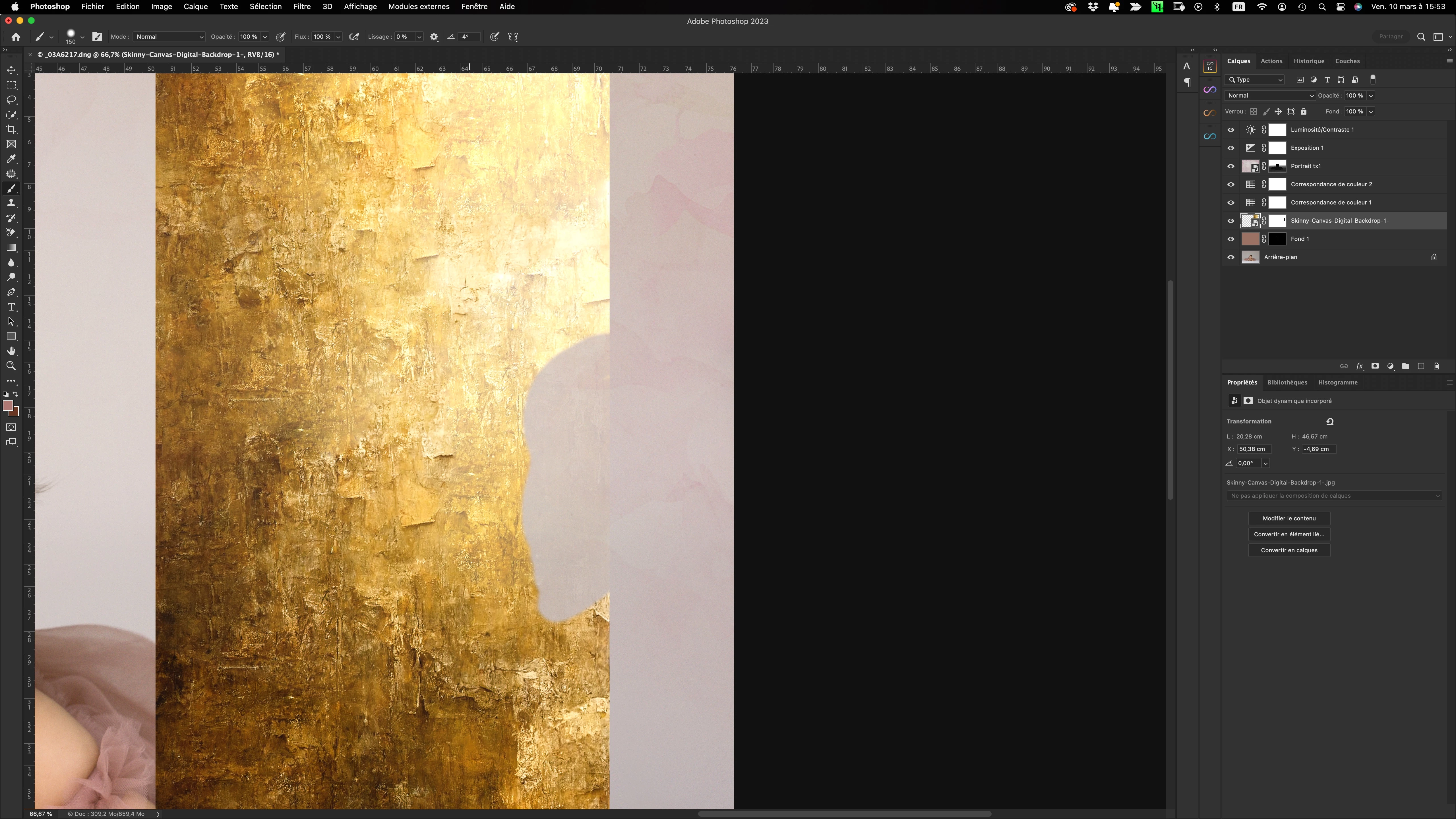This screenshot has height=819, width=1456.
Task: Switch to the Historique tab
Action: click(1308, 61)
